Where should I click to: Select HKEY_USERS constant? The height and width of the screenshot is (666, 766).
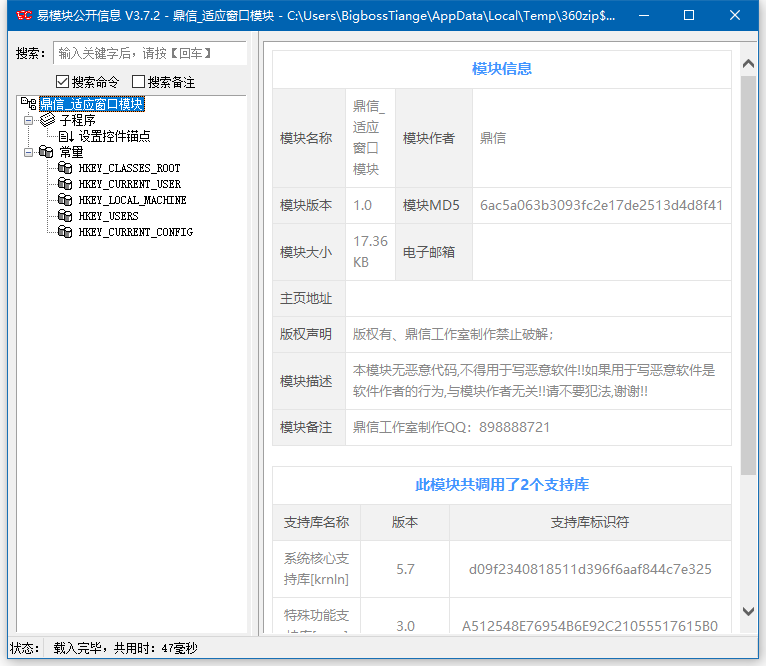pos(108,216)
